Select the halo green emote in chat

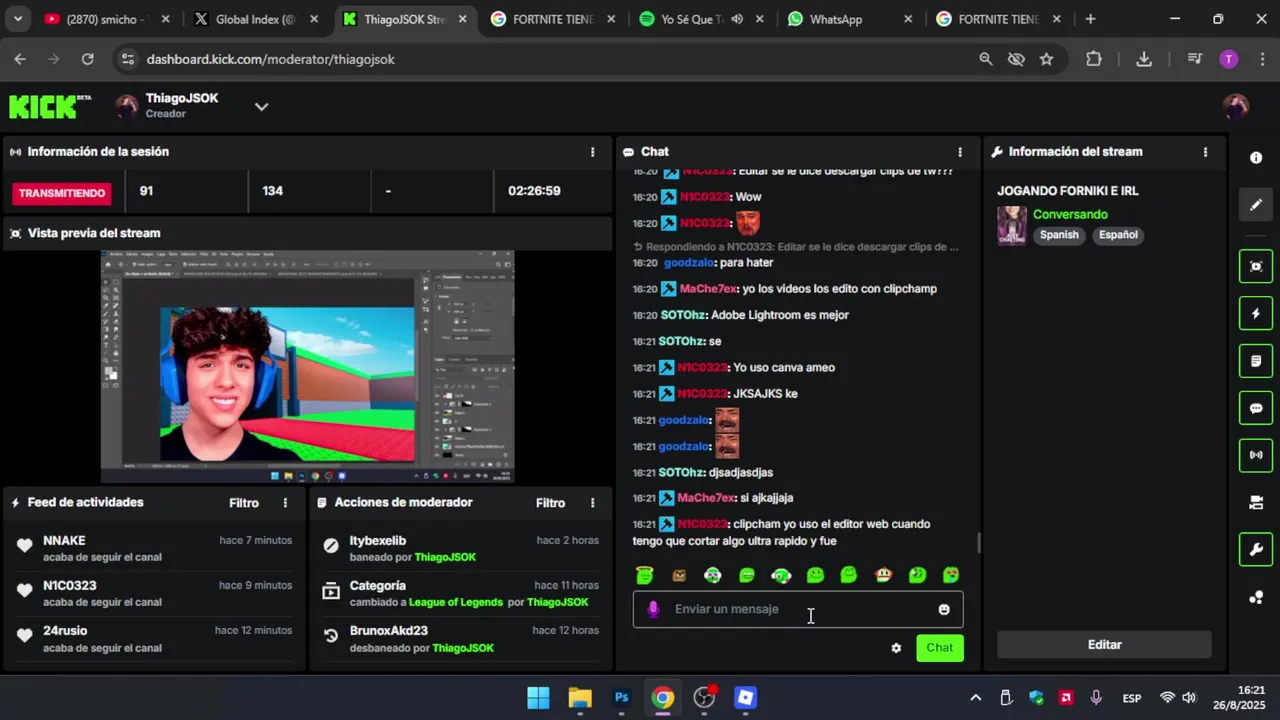[x=645, y=575]
